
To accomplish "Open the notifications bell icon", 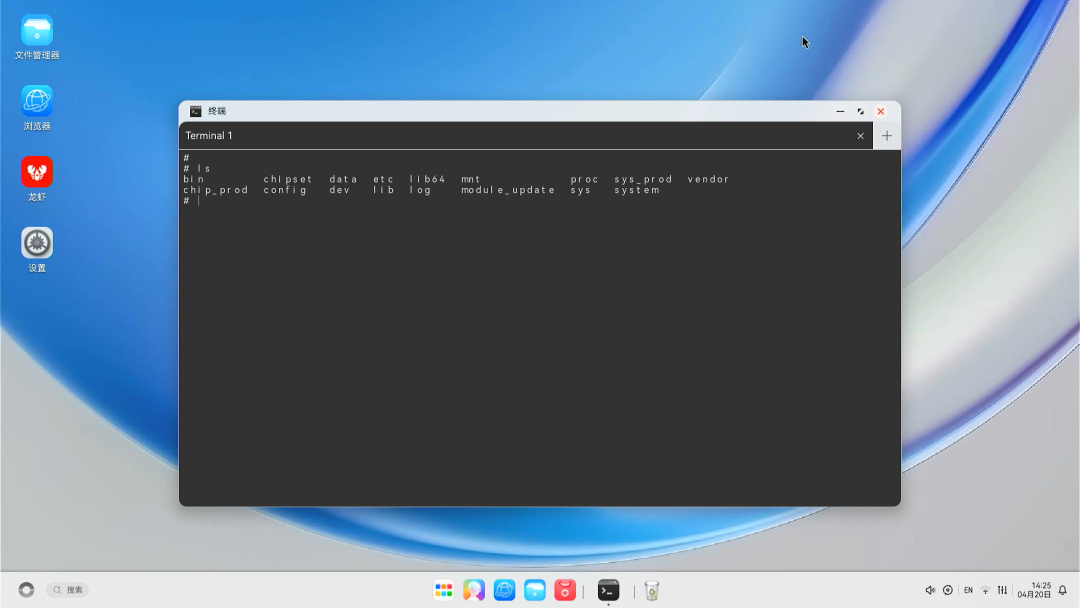I will click(1063, 590).
